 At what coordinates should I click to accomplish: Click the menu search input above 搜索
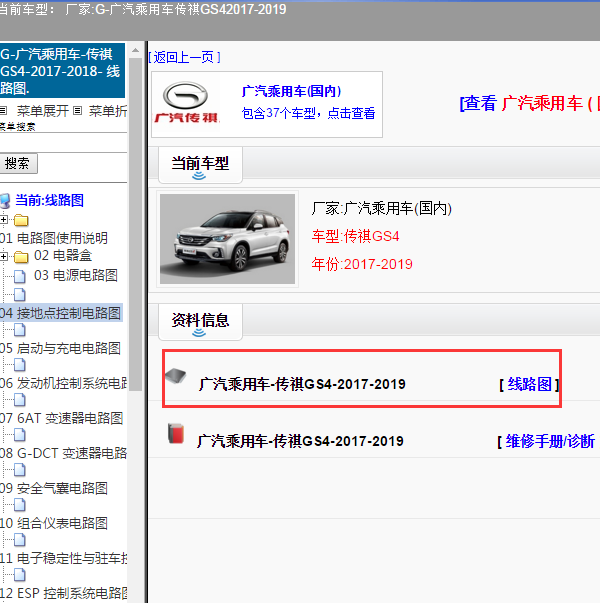pyautogui.click(x=63, y=142)
